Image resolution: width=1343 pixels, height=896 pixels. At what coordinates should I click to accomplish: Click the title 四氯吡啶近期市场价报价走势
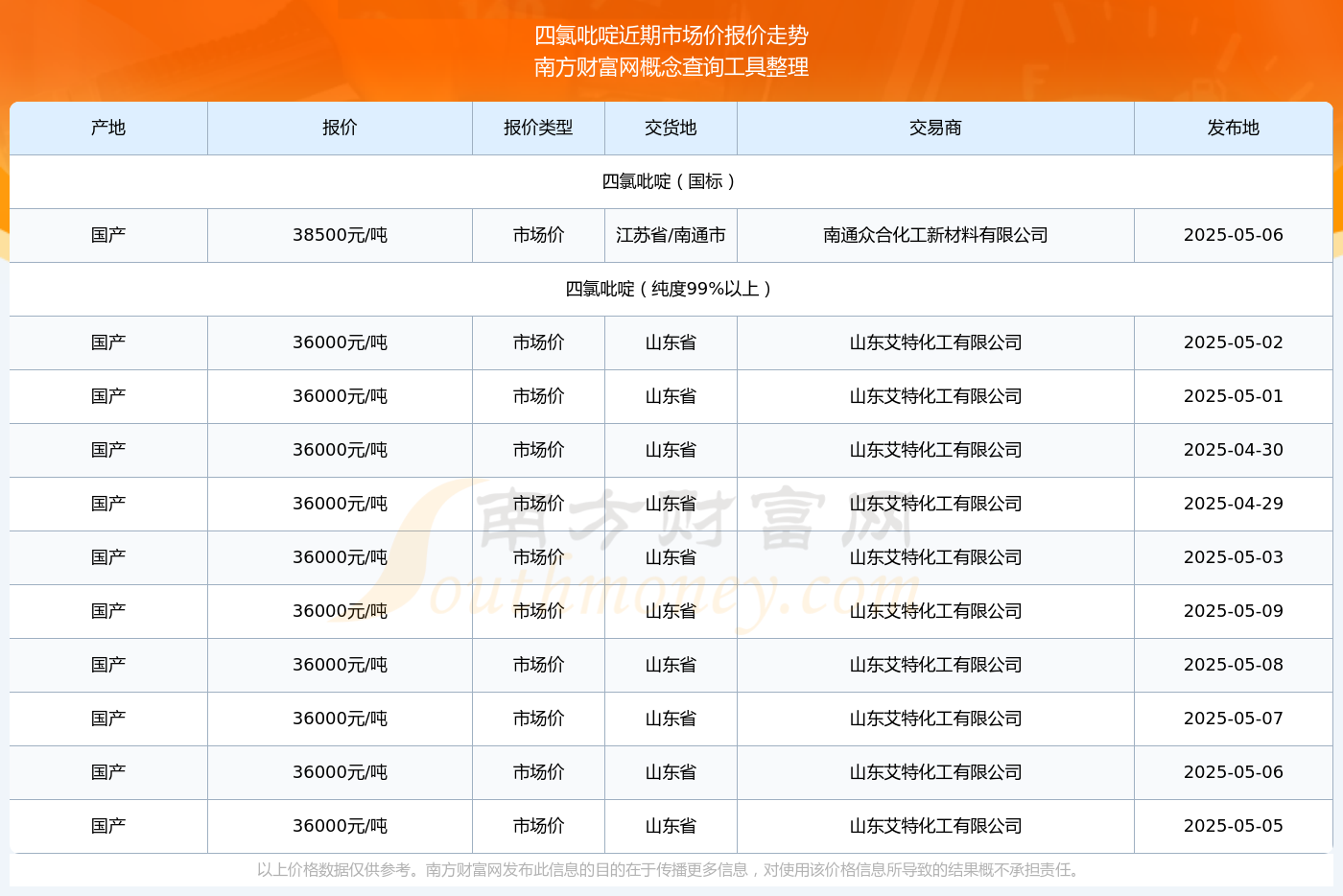(x=671, y=35)
